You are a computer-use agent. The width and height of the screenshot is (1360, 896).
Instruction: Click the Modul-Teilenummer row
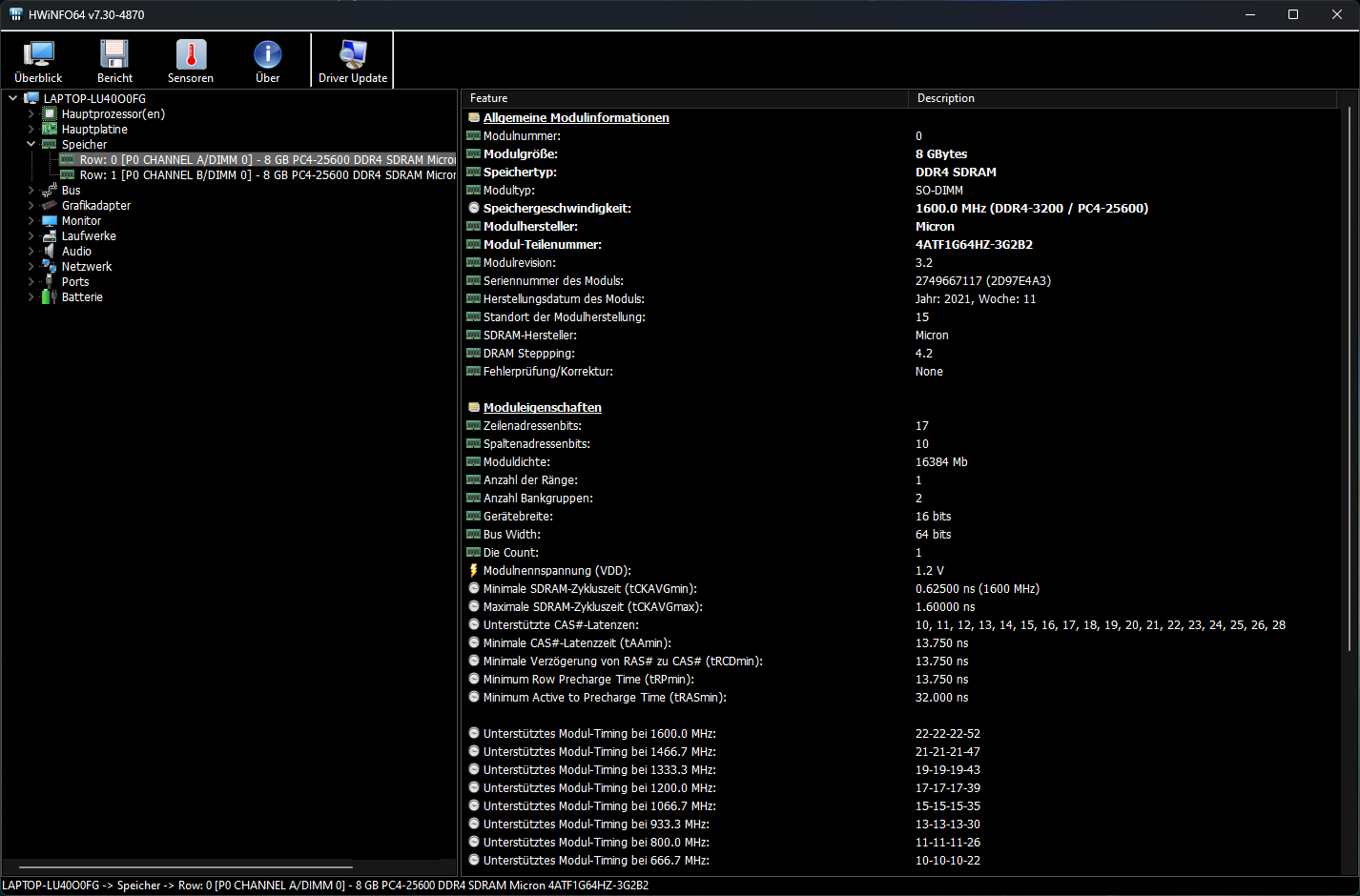(901, 244)
